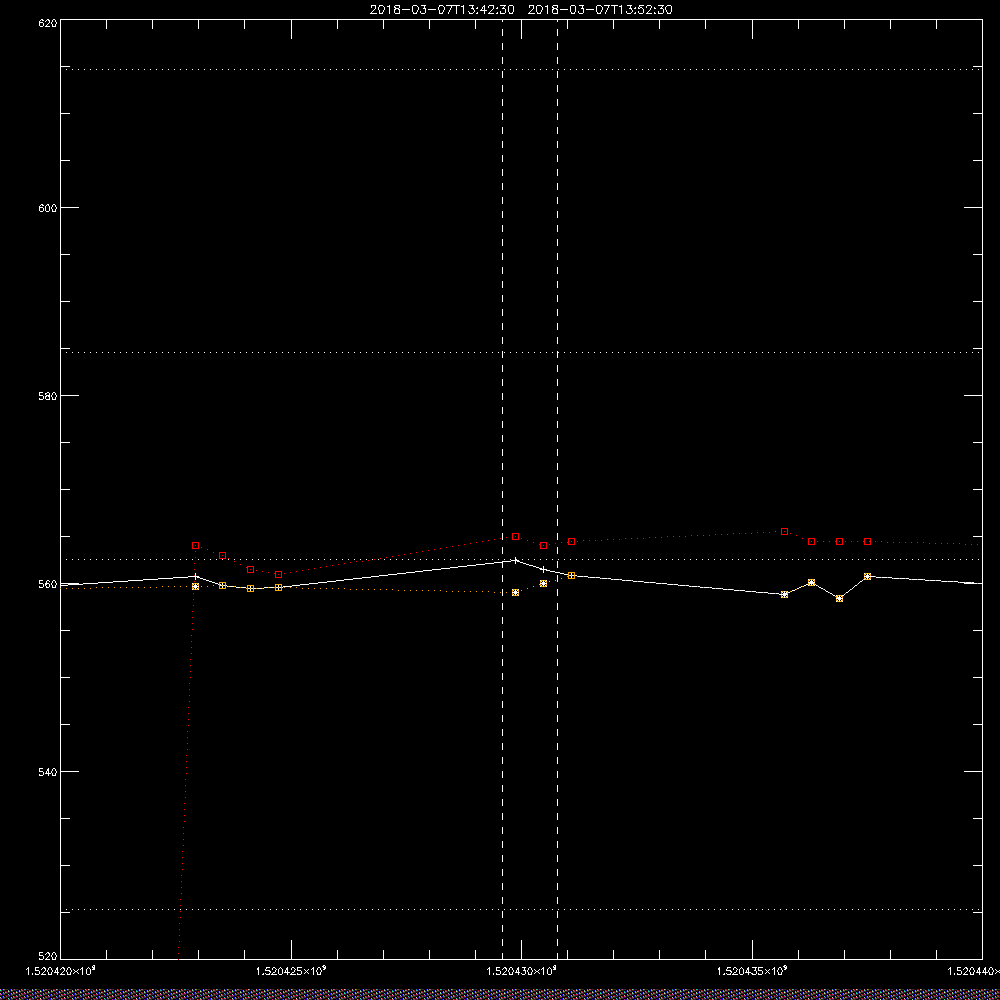1000x1000 pixels.
Task: Select the 540 y-axis label
Action: [48, 771]
